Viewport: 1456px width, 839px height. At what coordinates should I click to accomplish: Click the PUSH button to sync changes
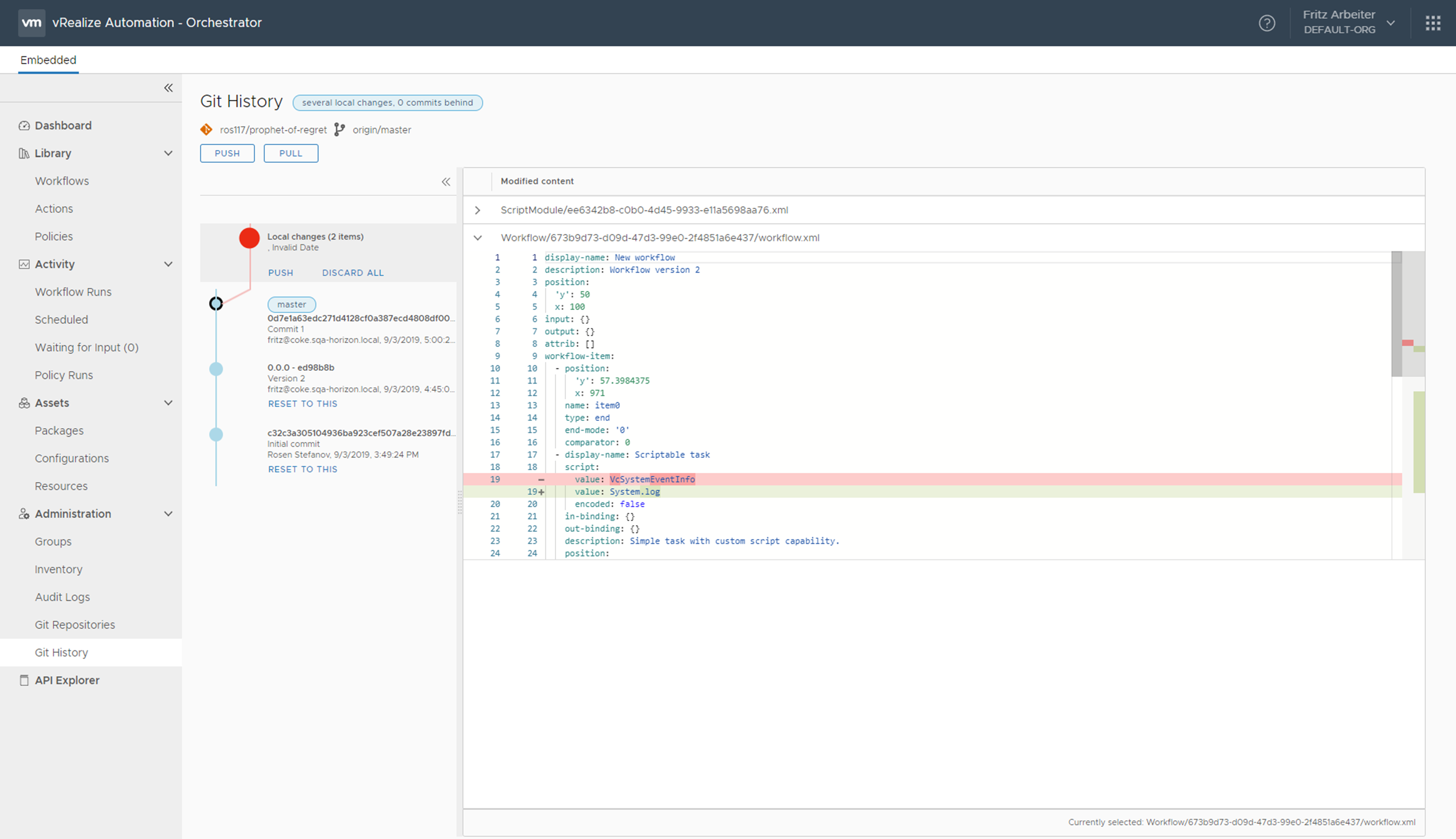point(227,153)
